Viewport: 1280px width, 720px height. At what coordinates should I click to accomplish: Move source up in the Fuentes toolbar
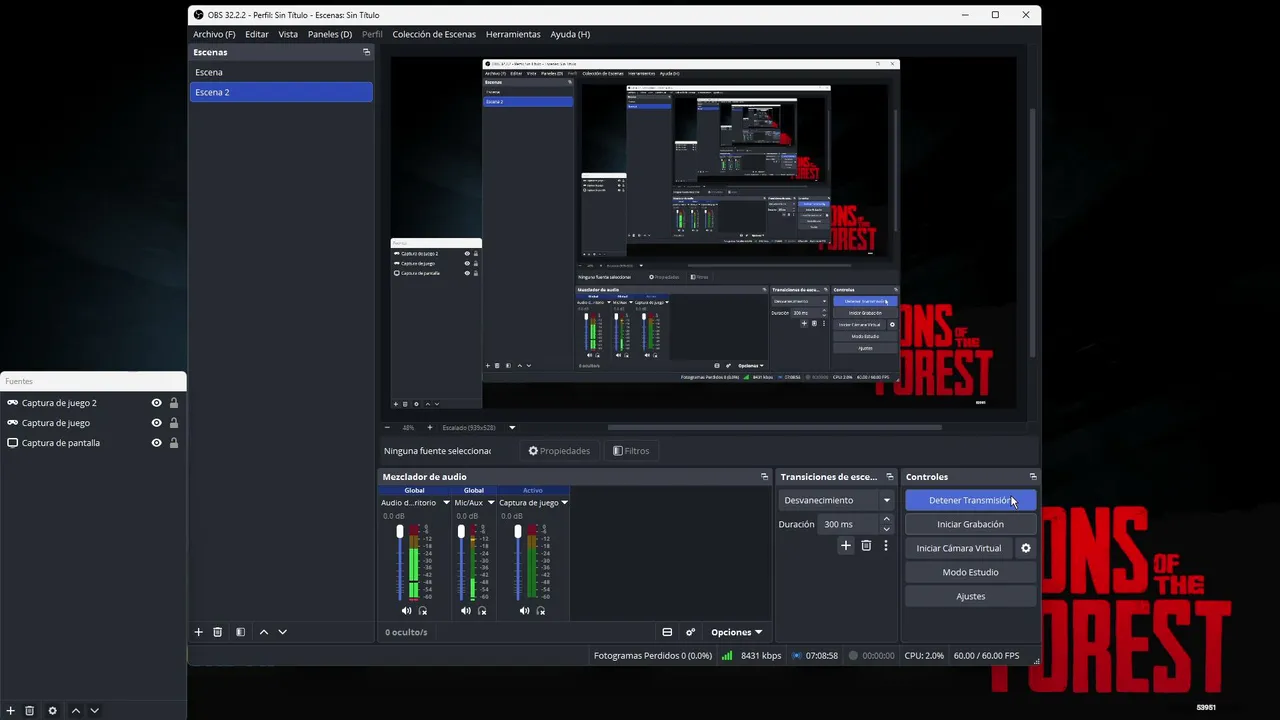pyautogui.click(x=75, y=711)
